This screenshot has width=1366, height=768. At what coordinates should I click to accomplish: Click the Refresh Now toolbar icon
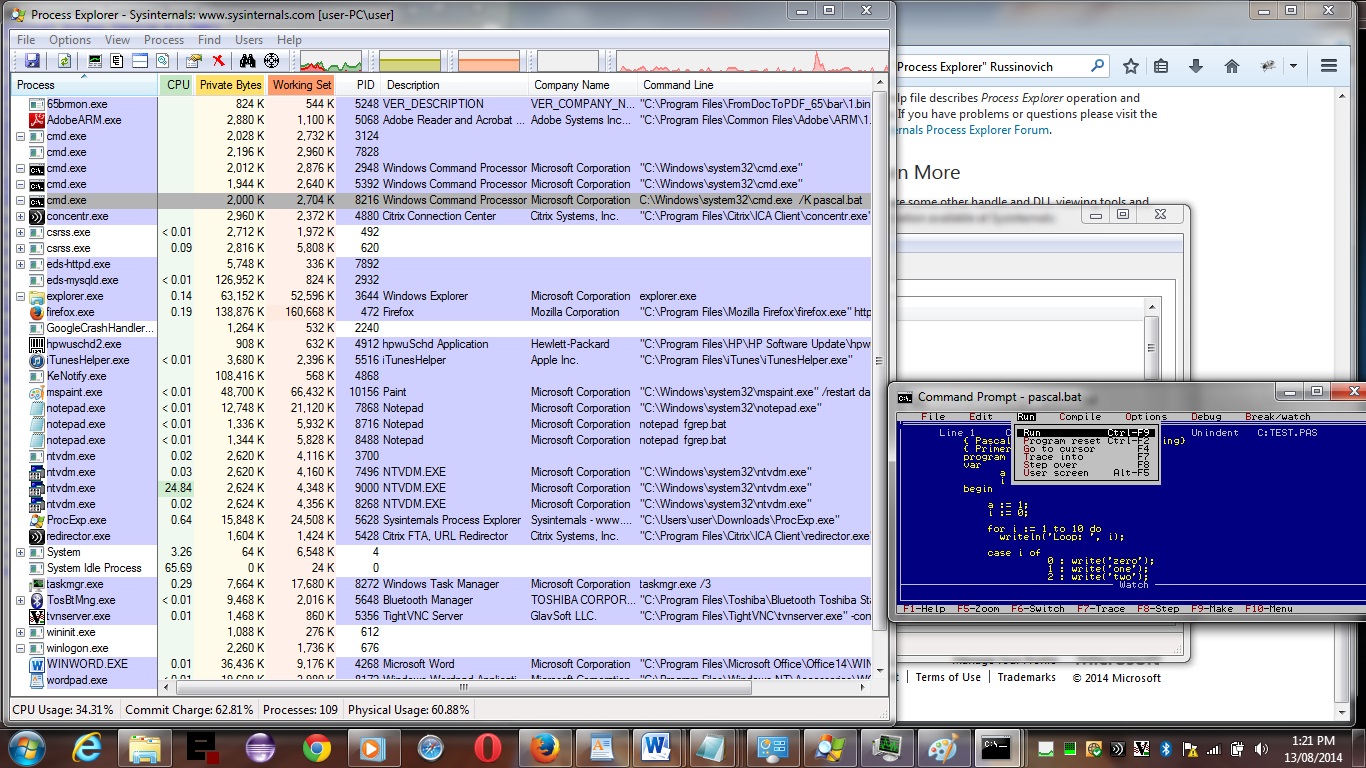(64, 61)
